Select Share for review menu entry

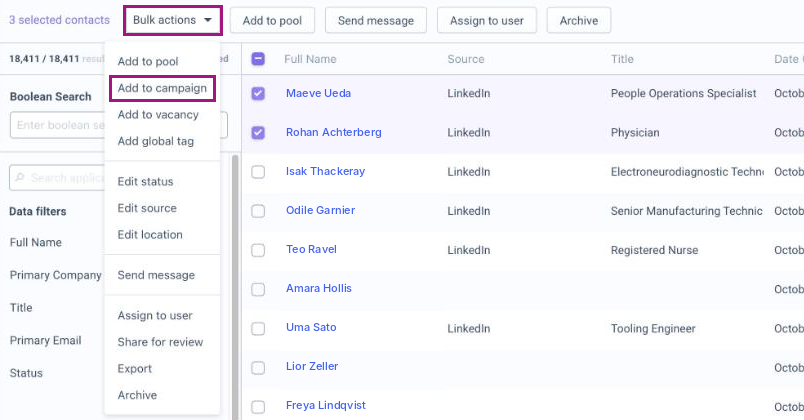pyautogui.click(x=160, y=342)
